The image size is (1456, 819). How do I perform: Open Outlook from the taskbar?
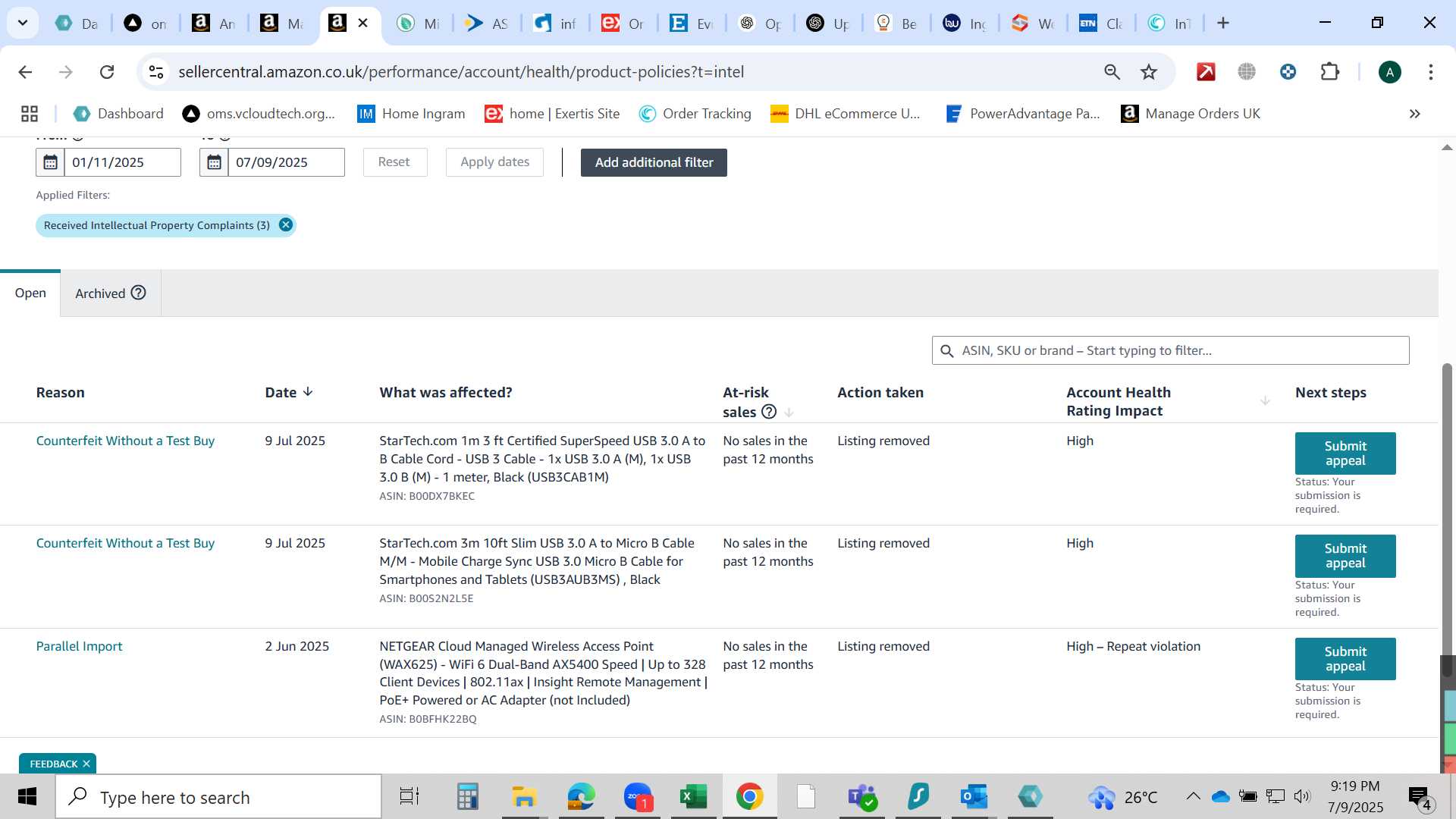[974, 797]
